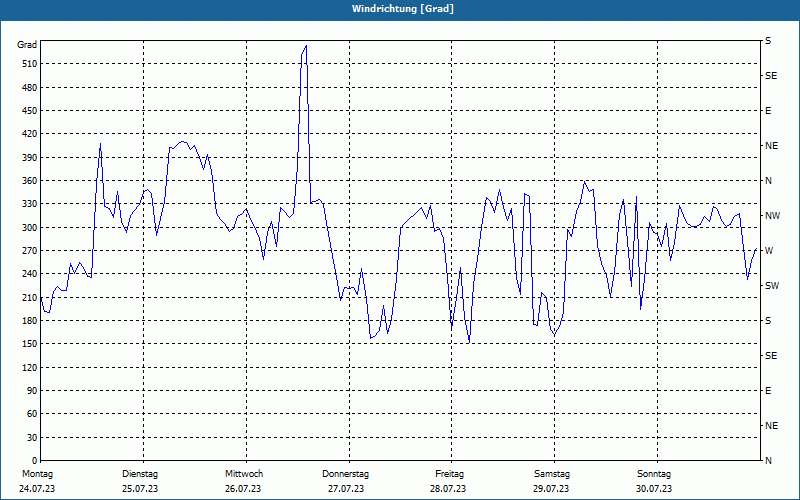Viewport: 800px width, 500px height.
Task: Click the W compass label on right axis
Action: coord(769,251)
